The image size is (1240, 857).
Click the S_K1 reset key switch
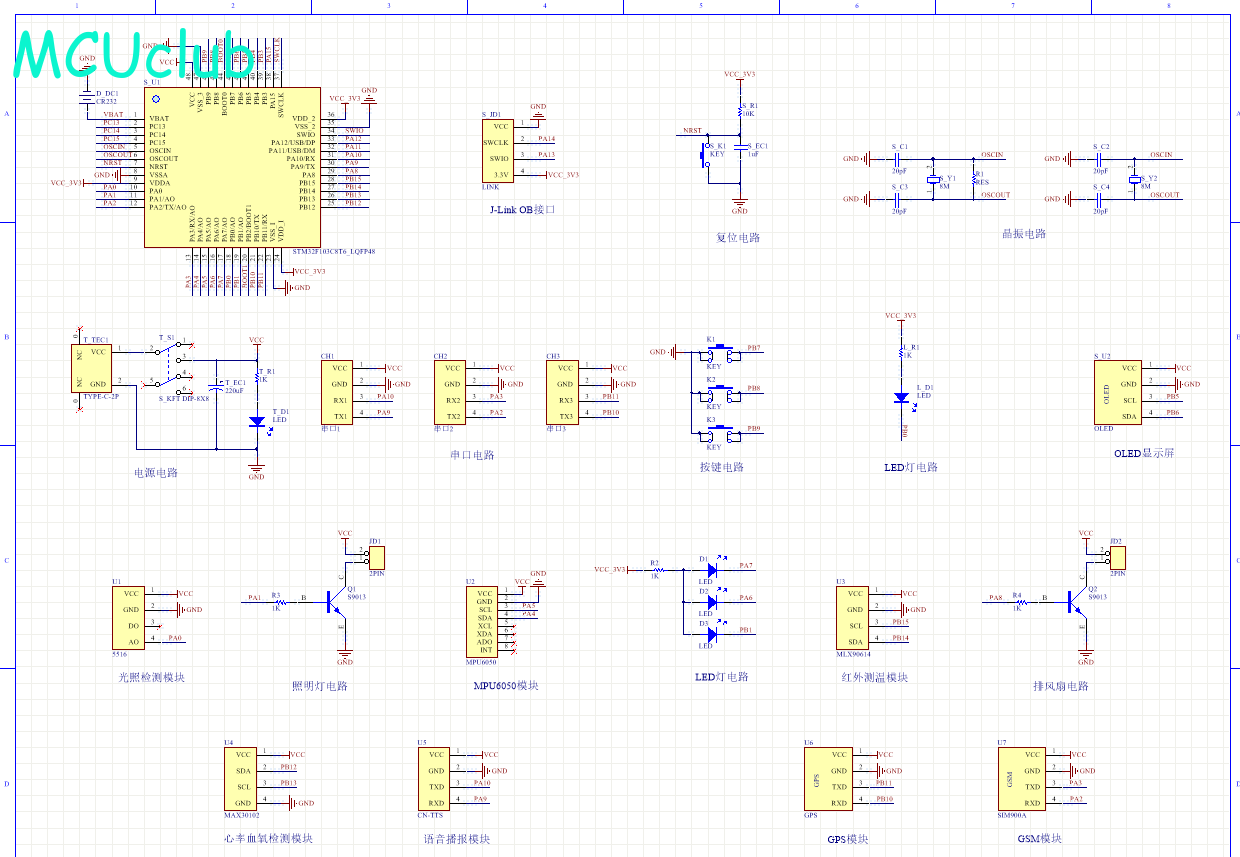pos(705,155)
